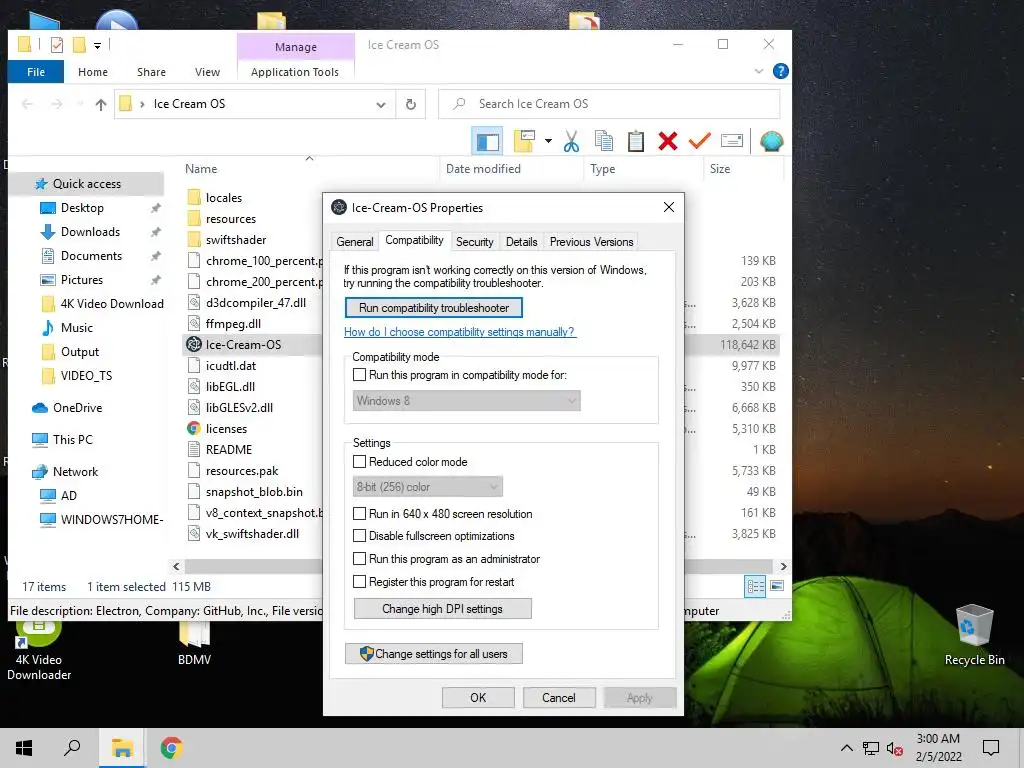The width and height of the screenshot is (1024, 768).
Task: Click the Back navigation arrow
Action: click(27, 104)
